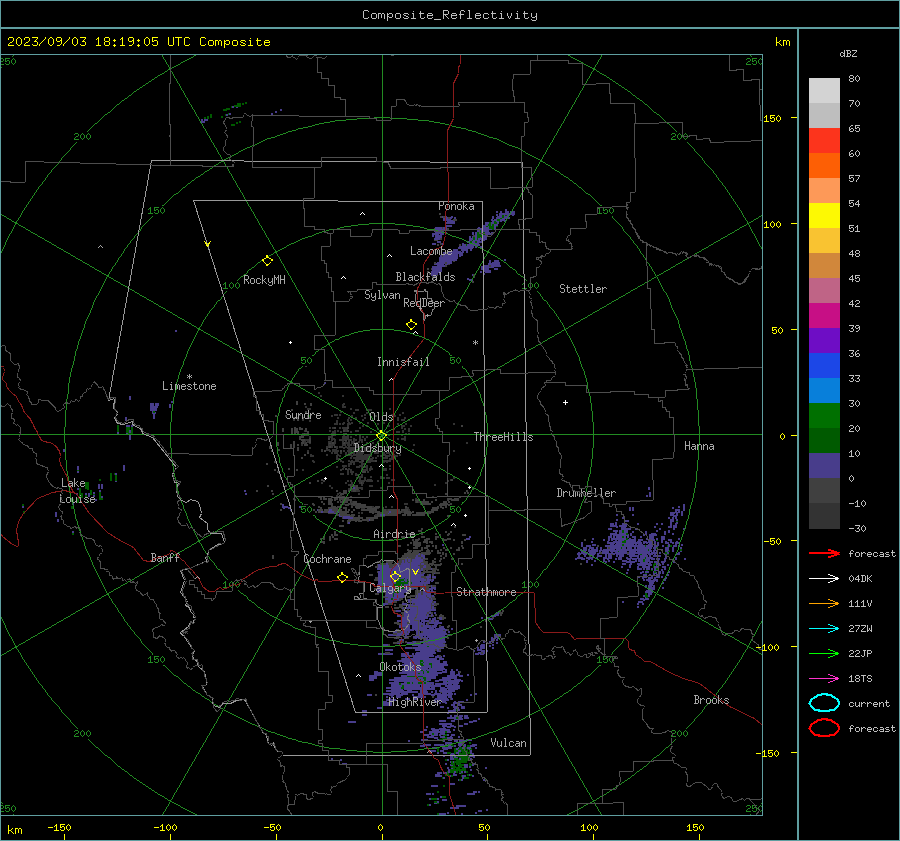Click the Cochrane town label

coord(327,559)
